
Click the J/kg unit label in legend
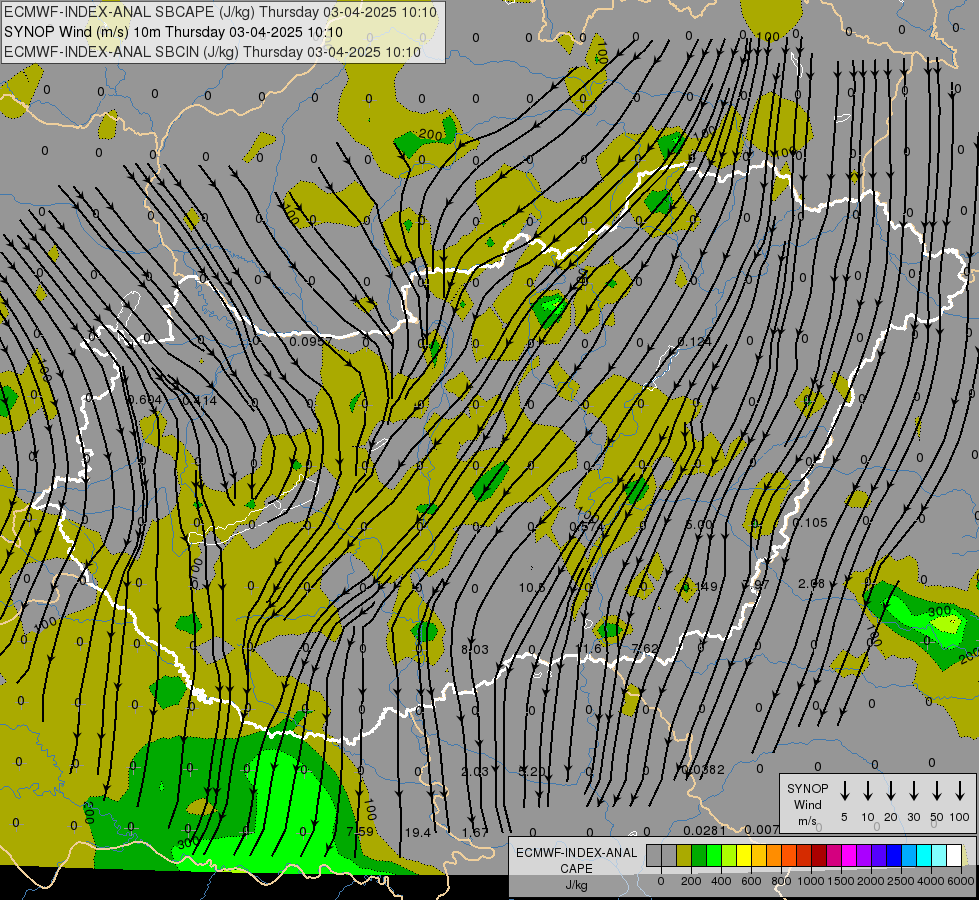[576, 885]
